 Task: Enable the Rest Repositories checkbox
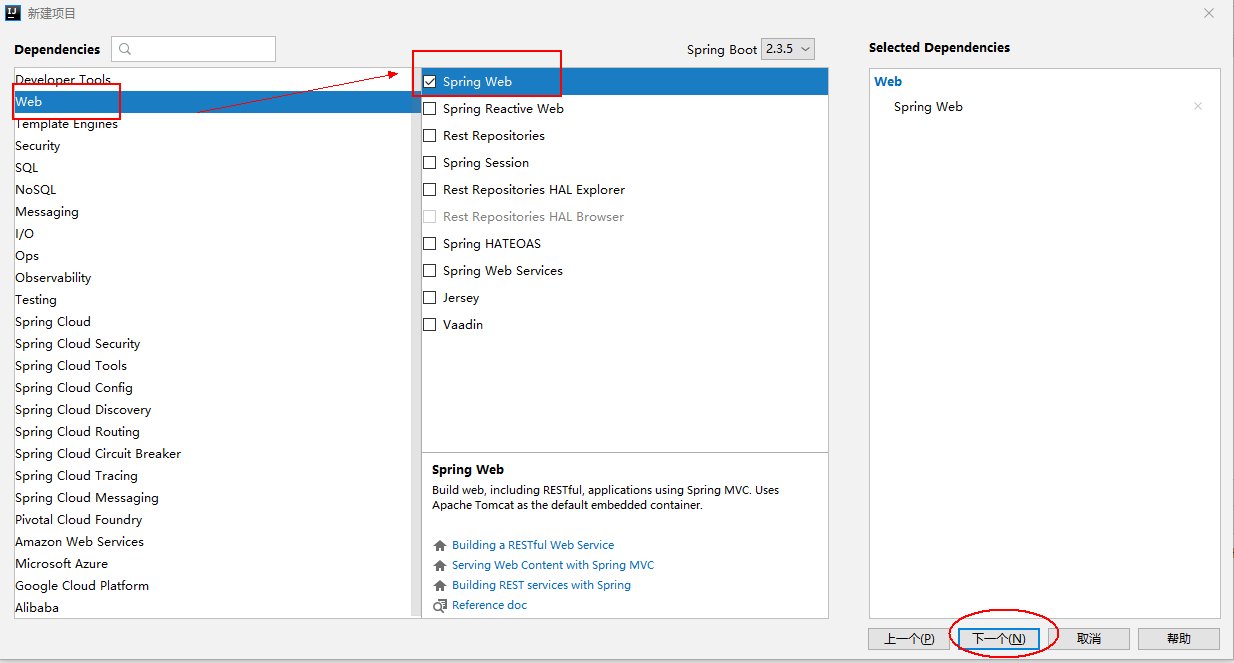tap(430, 136)
